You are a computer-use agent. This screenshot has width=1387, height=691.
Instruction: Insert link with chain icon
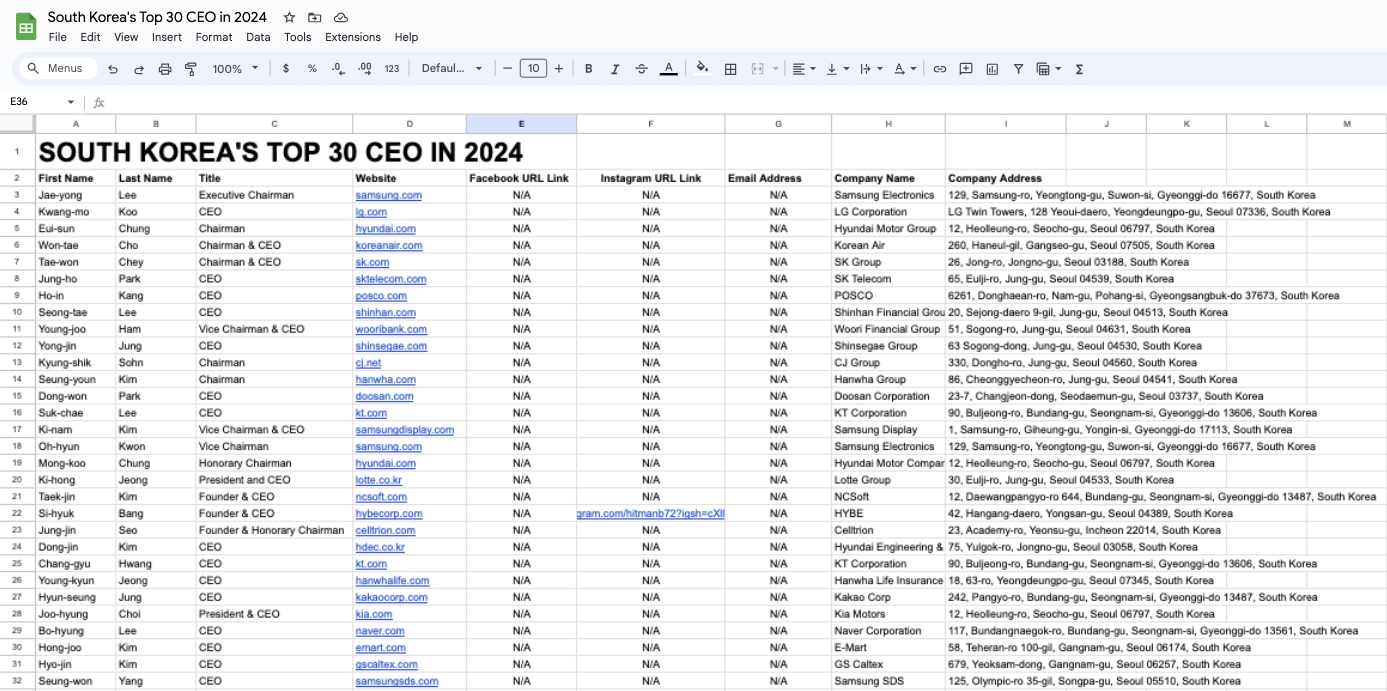[939, 69]
